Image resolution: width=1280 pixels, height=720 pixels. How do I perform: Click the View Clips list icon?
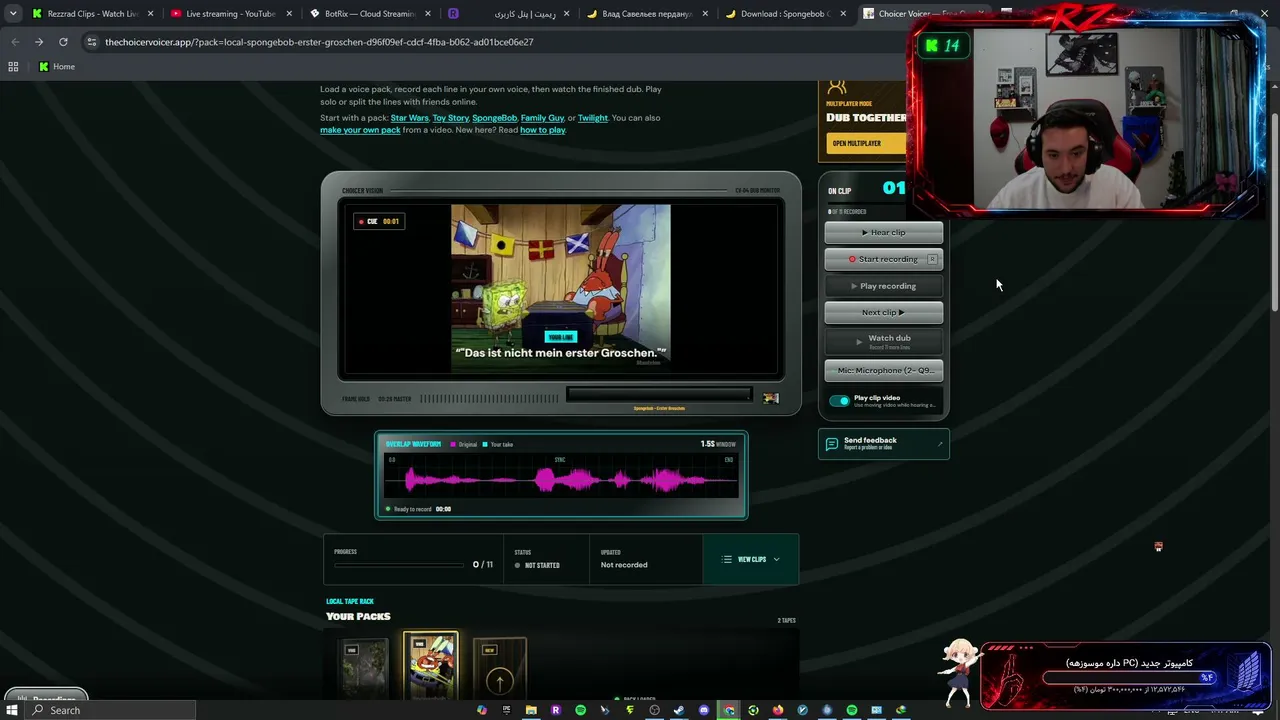[x=727, y=560]
